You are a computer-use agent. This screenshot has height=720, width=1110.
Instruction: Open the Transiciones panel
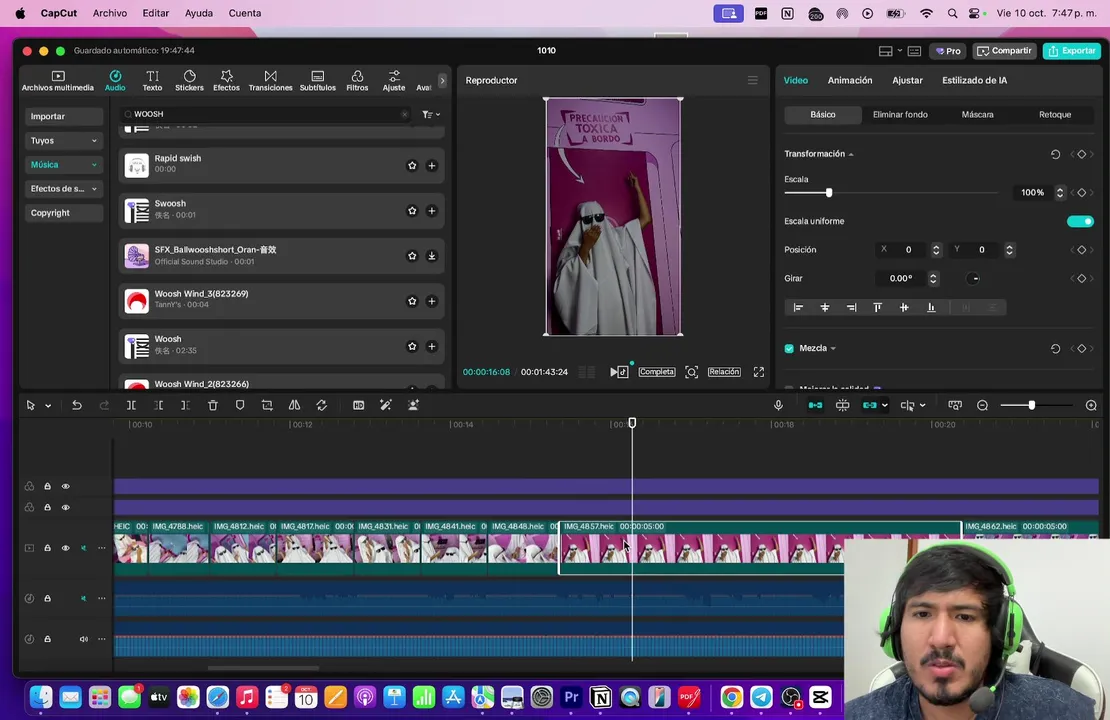(x=270, y=81)
